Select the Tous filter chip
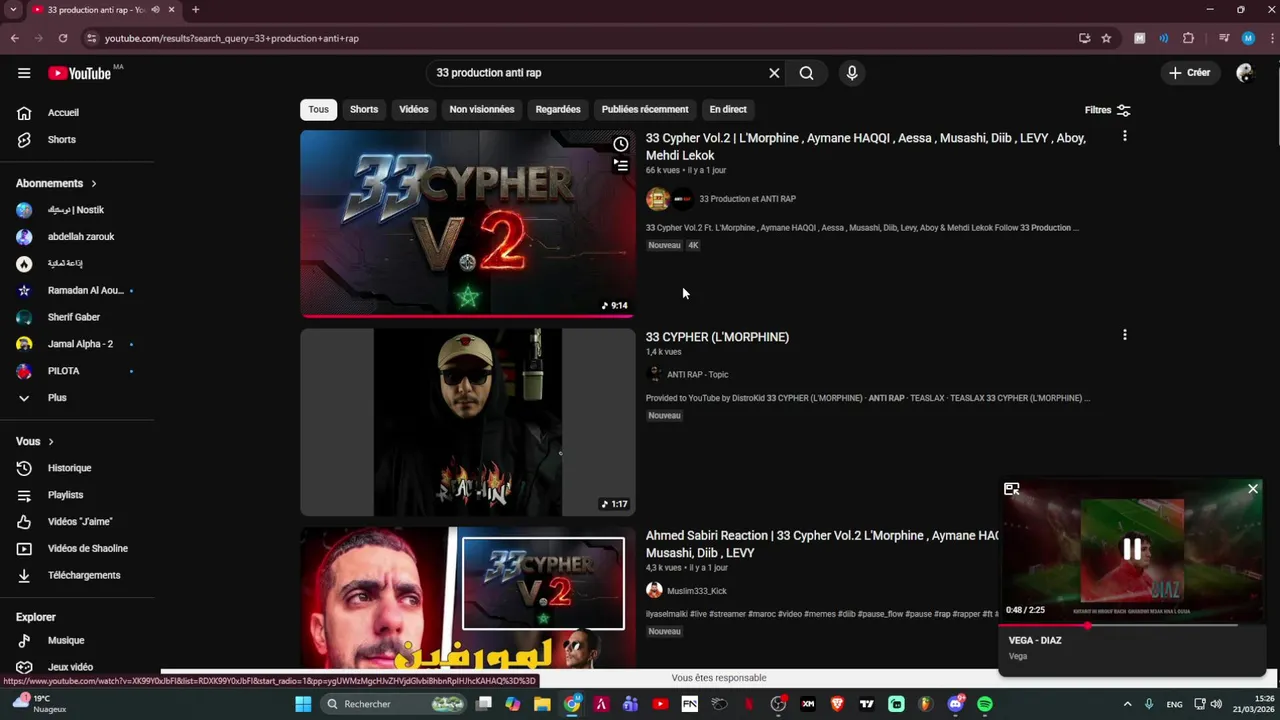This screenshot has height=720, width=1280. tap(318, 110)
